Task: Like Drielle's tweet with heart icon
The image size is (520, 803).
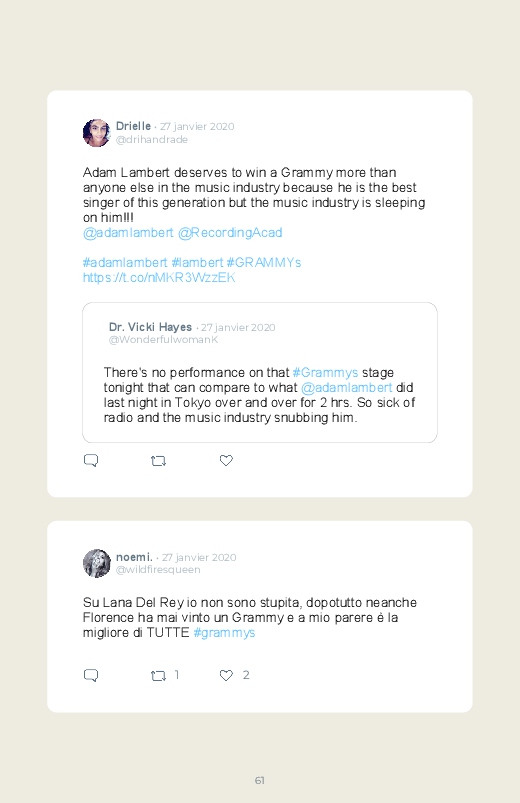Action: [226, 460]
